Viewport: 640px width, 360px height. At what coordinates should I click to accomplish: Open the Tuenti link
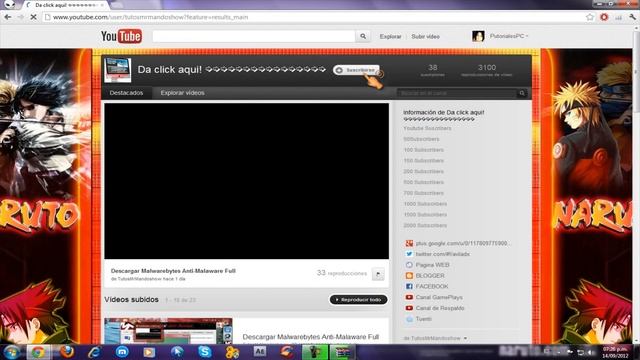pyautogui.click(x=423, y=319)
